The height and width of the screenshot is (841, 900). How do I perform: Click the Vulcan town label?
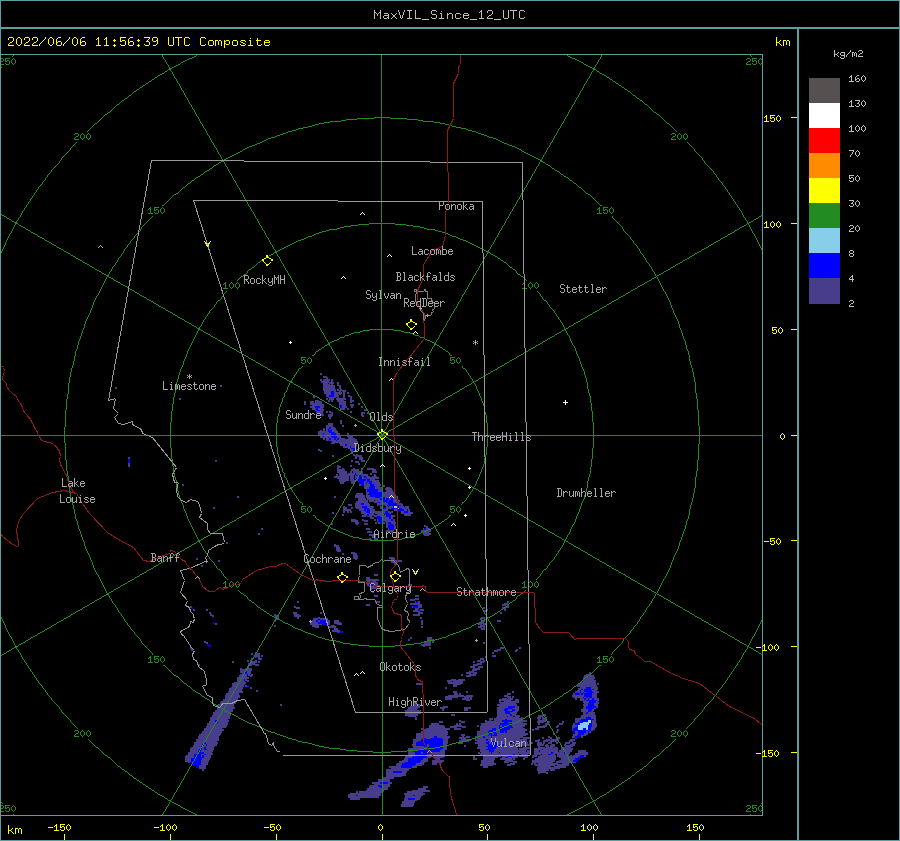[508, 743]
